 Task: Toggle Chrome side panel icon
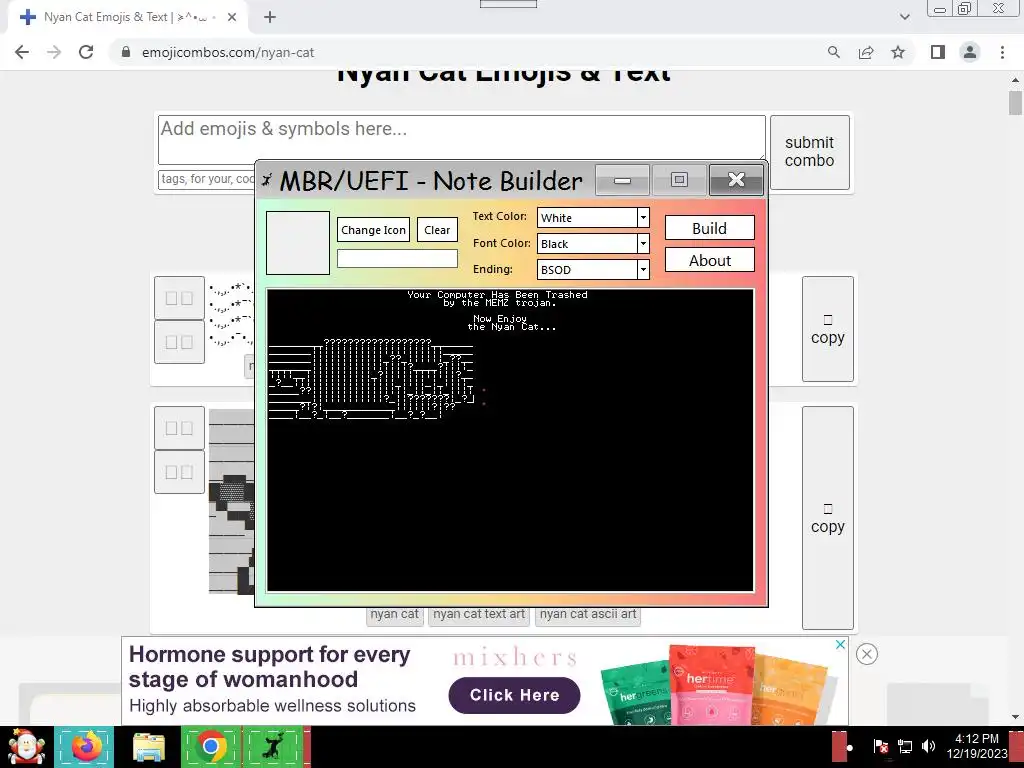pos(938,52)
